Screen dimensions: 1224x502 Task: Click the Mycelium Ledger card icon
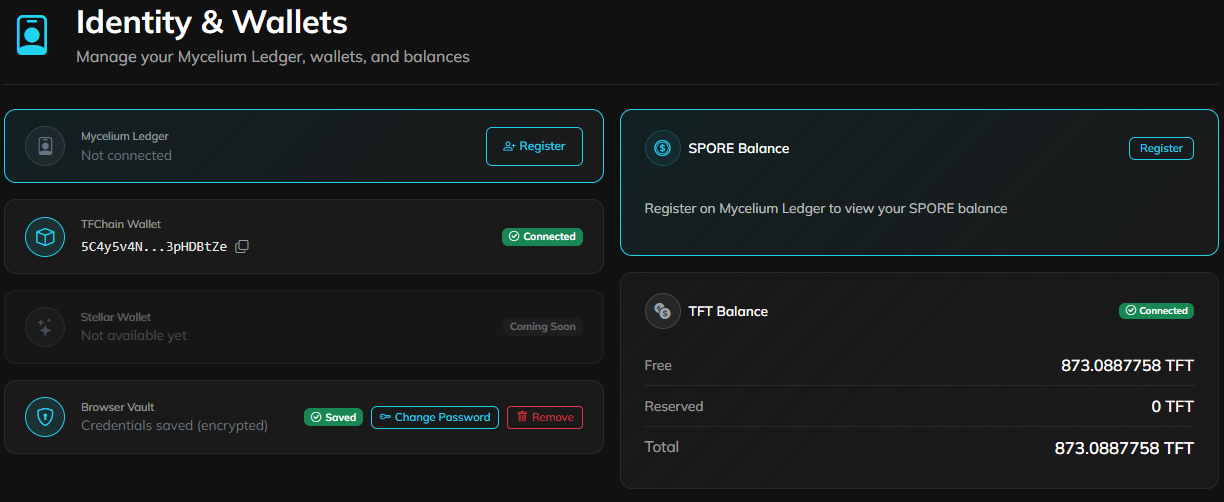pos(45,146)
